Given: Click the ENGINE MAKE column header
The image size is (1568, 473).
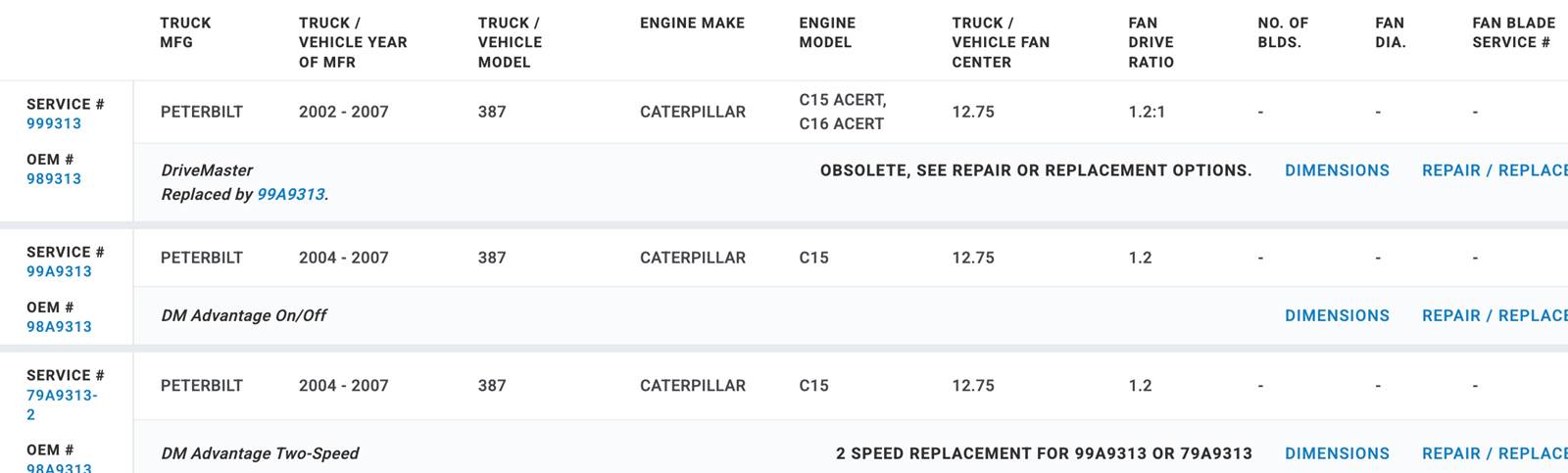Looking at the screenshot, I should point(692,23).
